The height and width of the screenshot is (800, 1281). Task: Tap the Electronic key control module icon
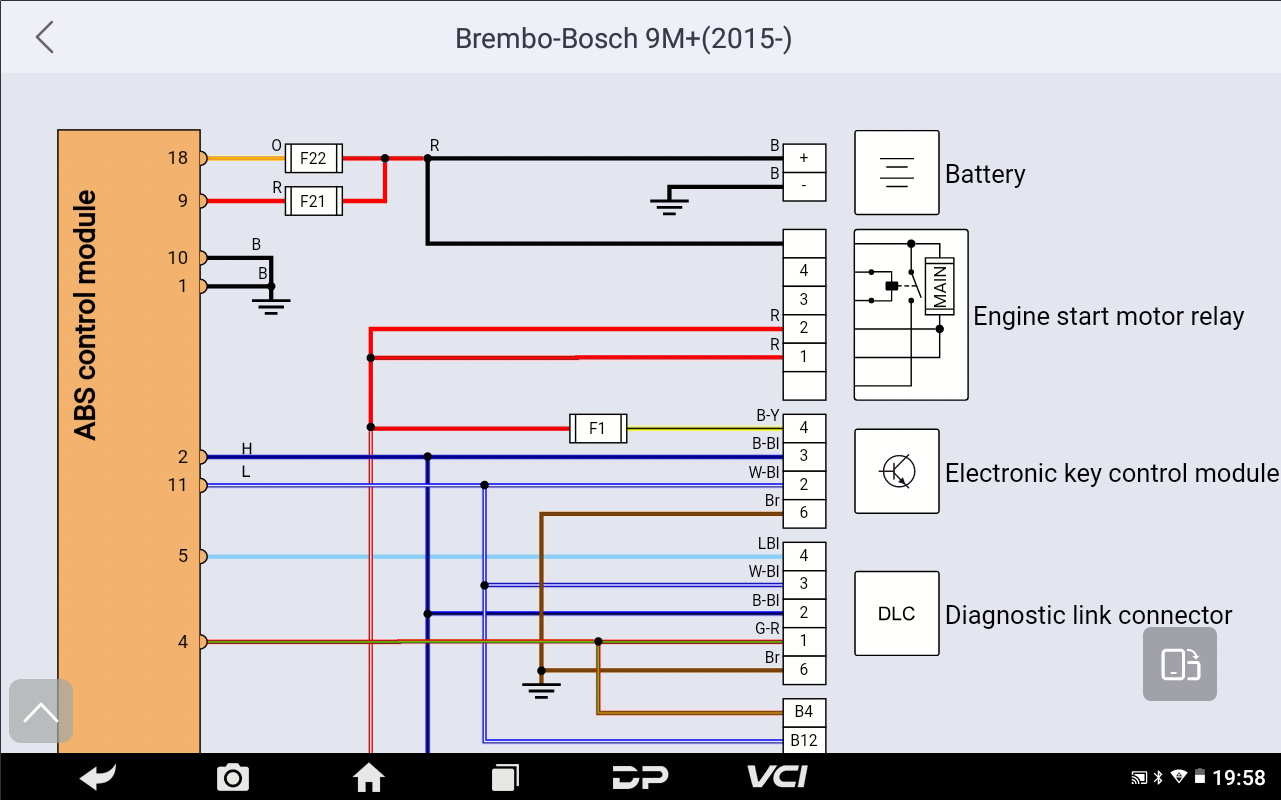[x=896, y=471]
